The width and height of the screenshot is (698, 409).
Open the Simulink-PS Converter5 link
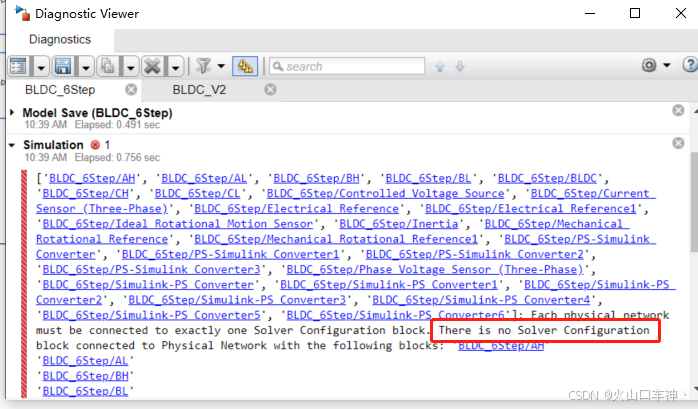pos(151,315)
